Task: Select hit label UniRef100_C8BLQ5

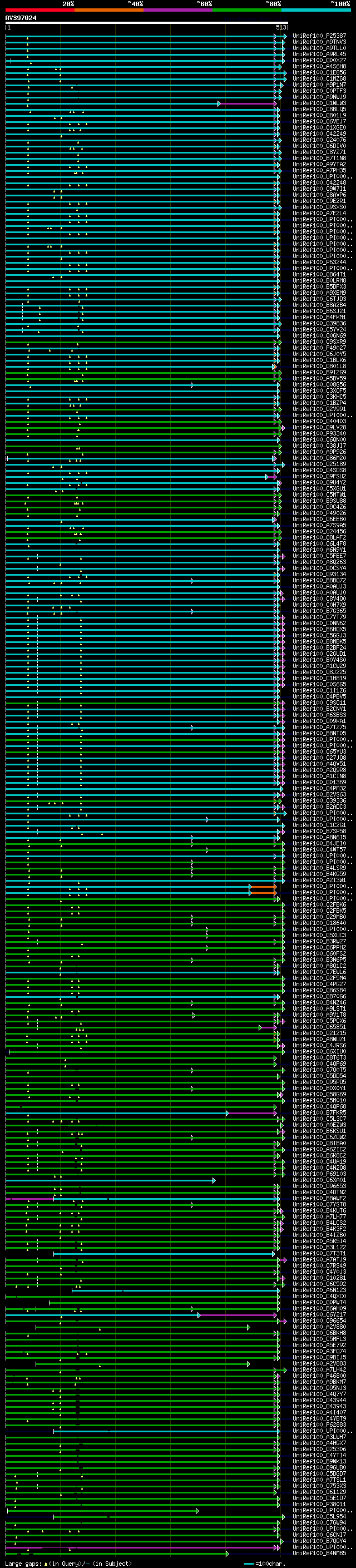Action: [319, 110]
